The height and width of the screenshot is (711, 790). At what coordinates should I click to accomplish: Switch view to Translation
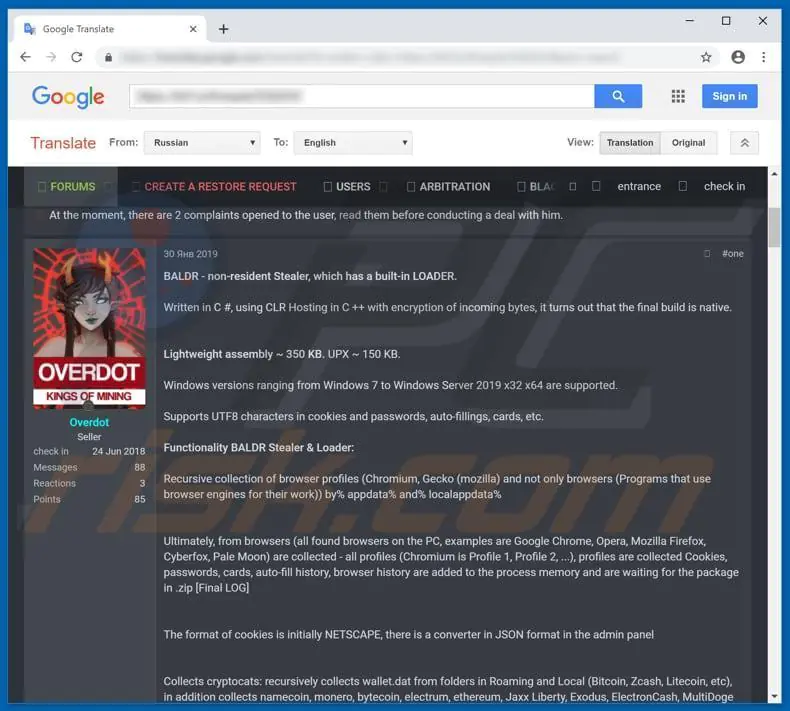pos(629,143)
